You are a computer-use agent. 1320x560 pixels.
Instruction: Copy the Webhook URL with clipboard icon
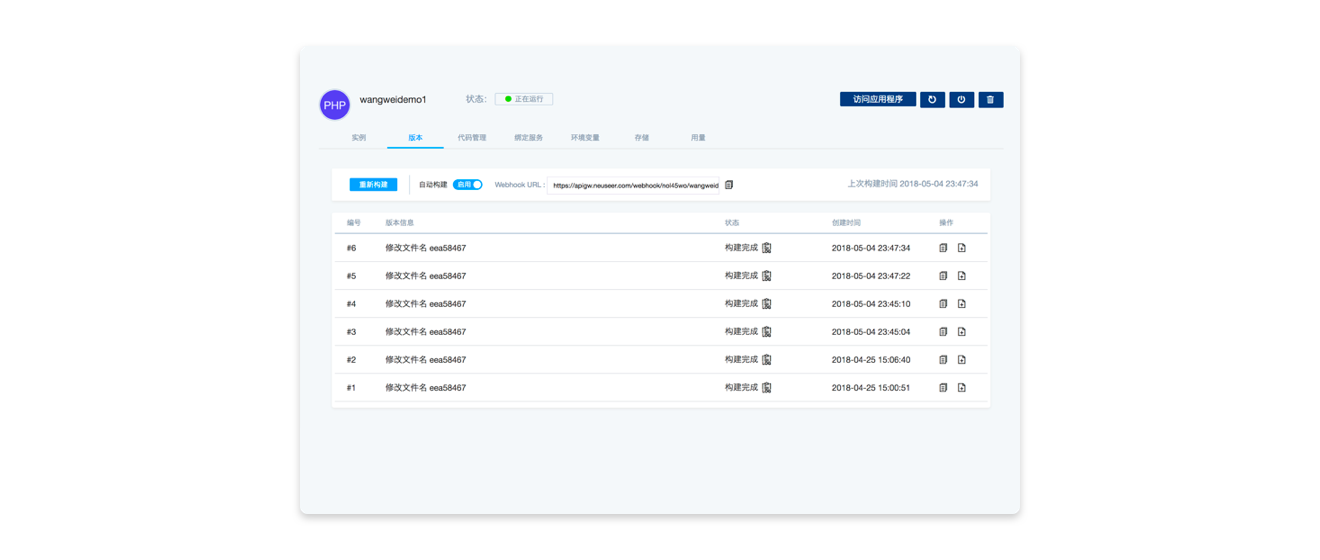(729, 185)
